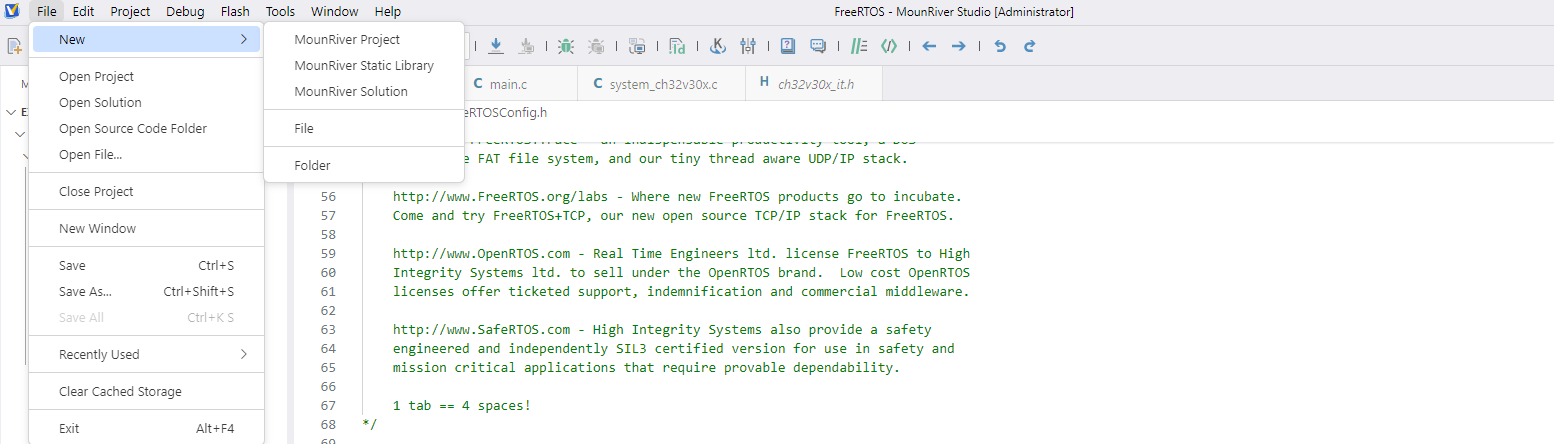1554x444 pixels.
Task: Navigate back with left arrow icon
Action: tap(929, 46)
